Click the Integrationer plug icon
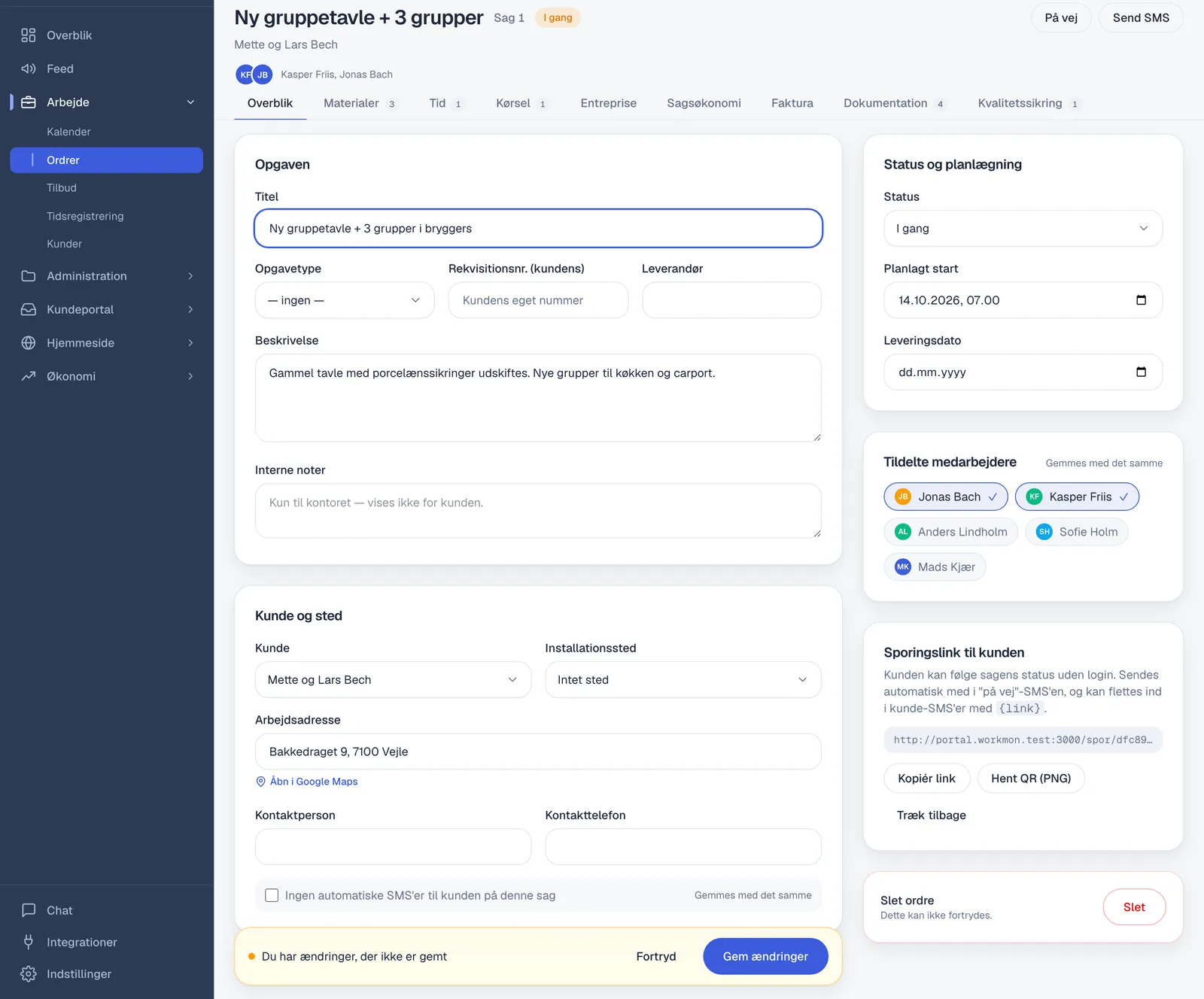1204x999 pixels. [x=29, y=942]
